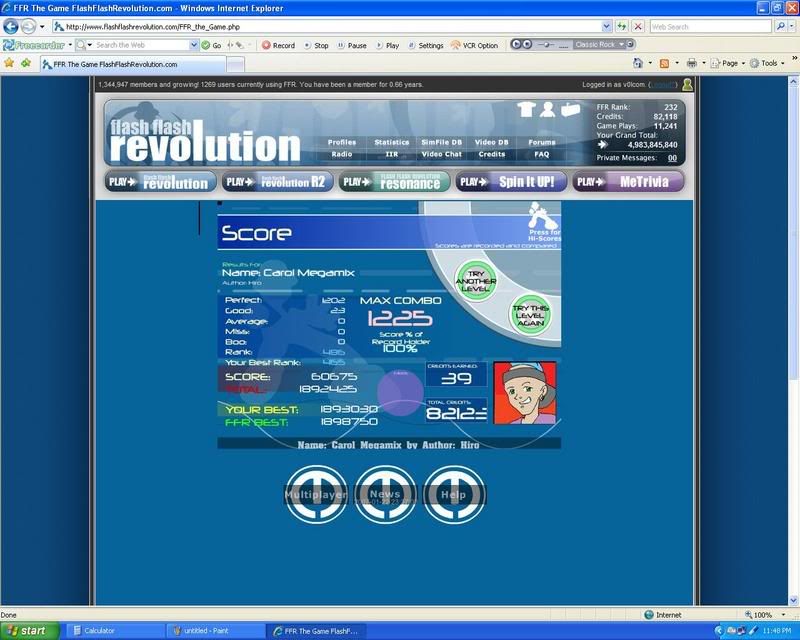The width and height of the screenshot is (800, 640).
Task: Switch to Calculator in the taskbar
Action: click(115, 631)
